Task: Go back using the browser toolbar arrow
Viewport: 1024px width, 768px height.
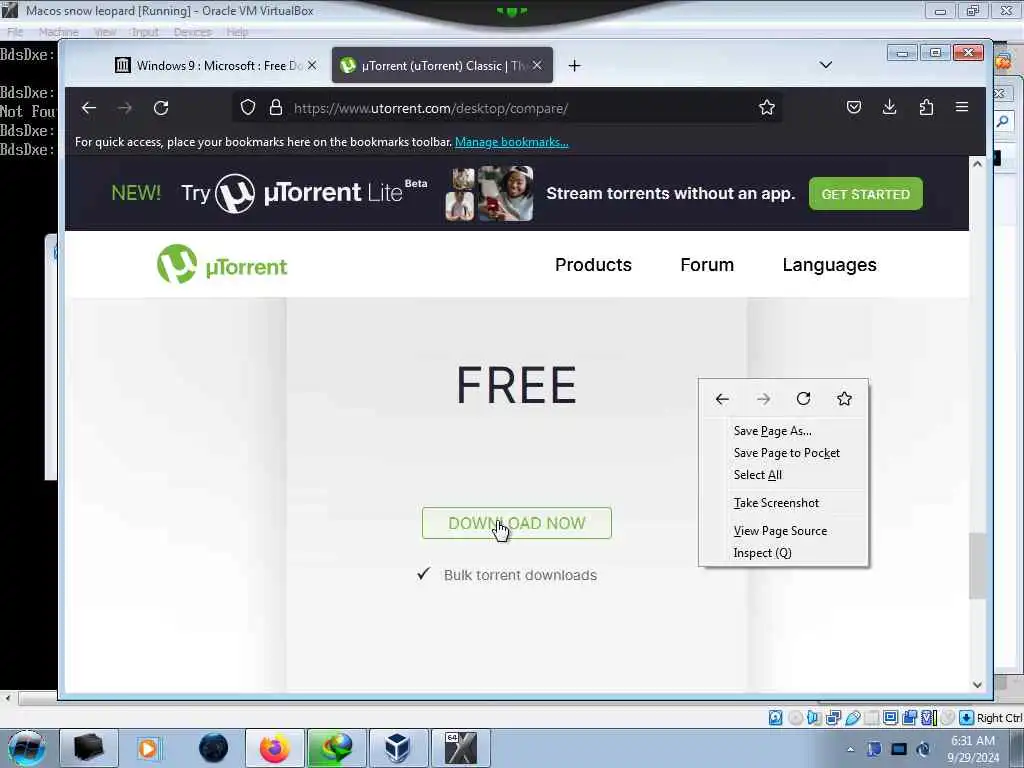Action: [x=89, y=108]
